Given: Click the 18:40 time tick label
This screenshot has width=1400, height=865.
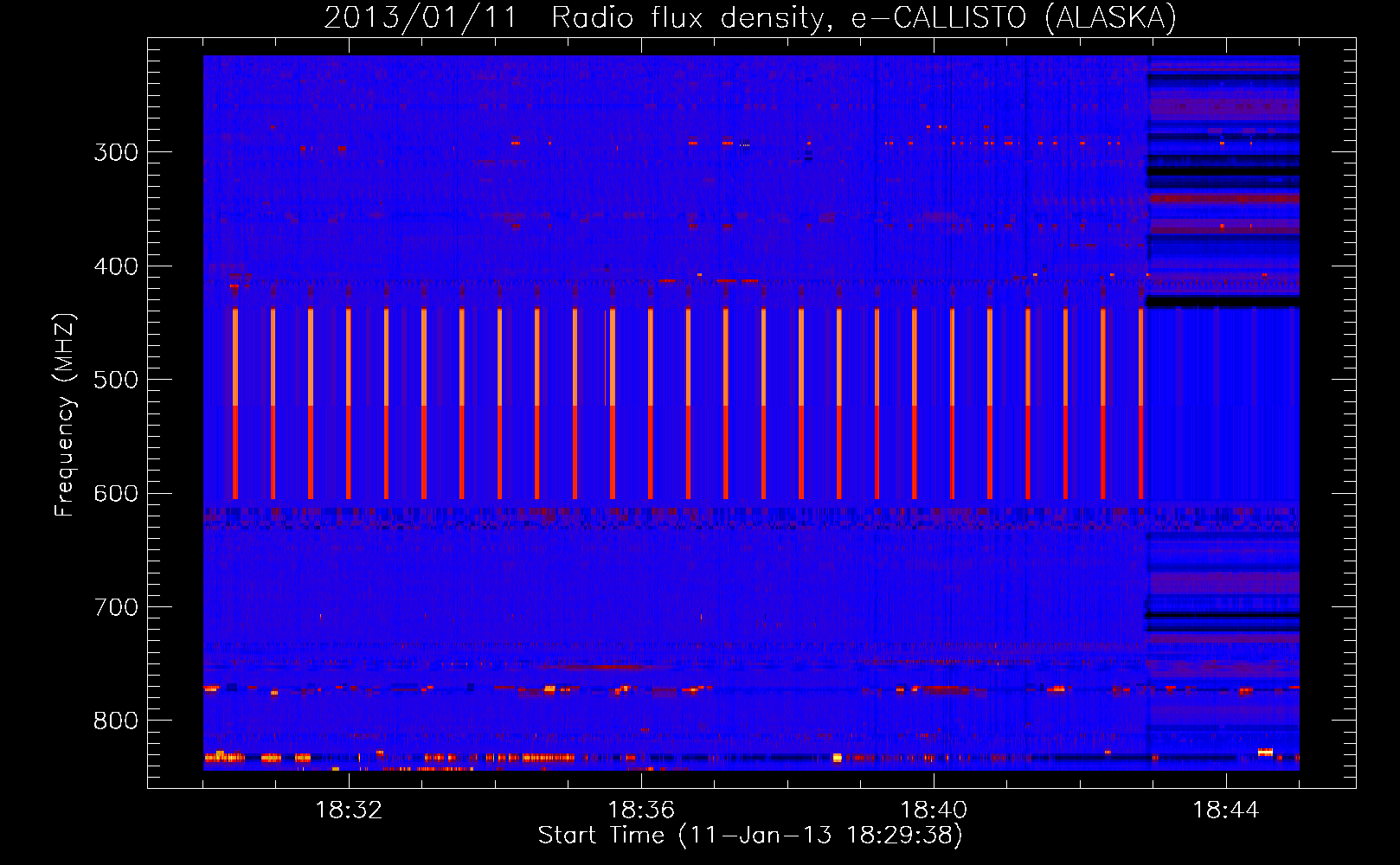Looking at the screenshot, I should [x=934, y=811].
